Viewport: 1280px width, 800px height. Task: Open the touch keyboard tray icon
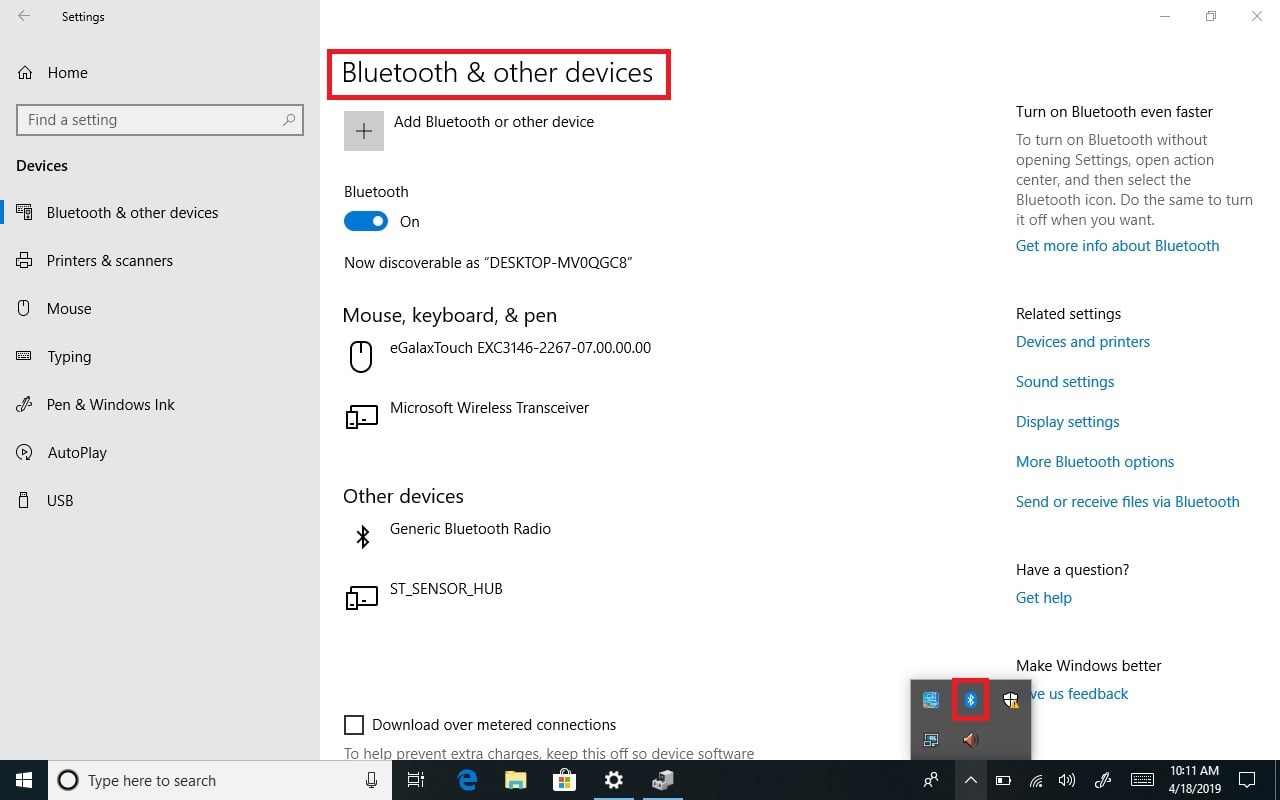1142,780
